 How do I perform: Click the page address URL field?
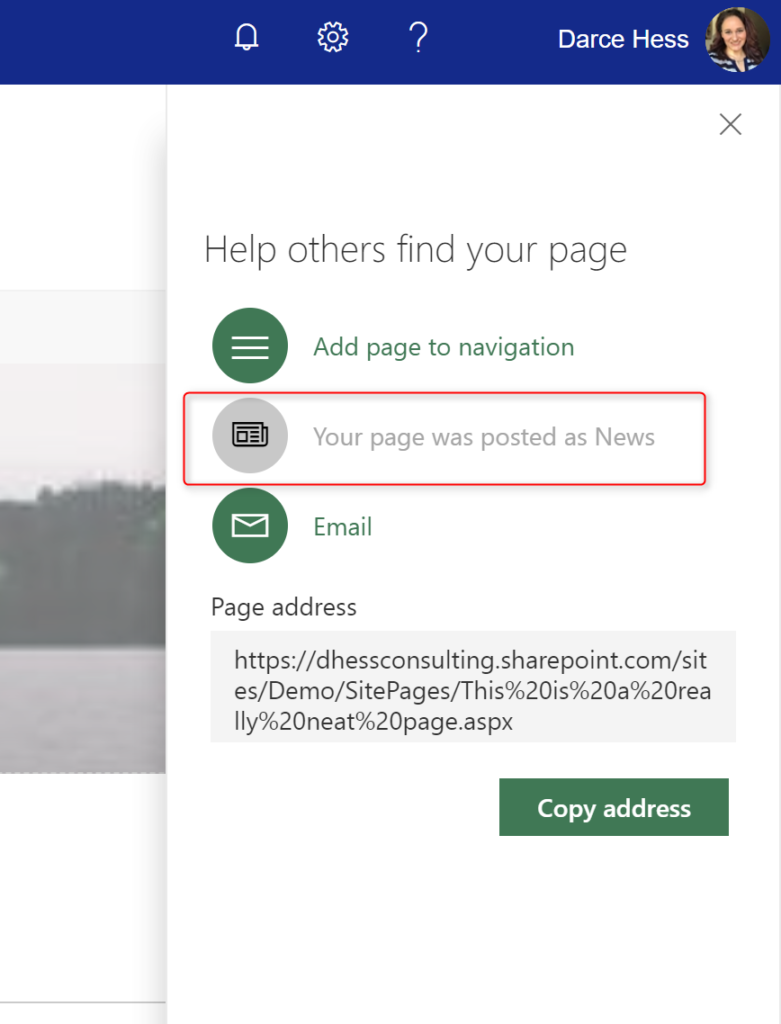[473, 686]
